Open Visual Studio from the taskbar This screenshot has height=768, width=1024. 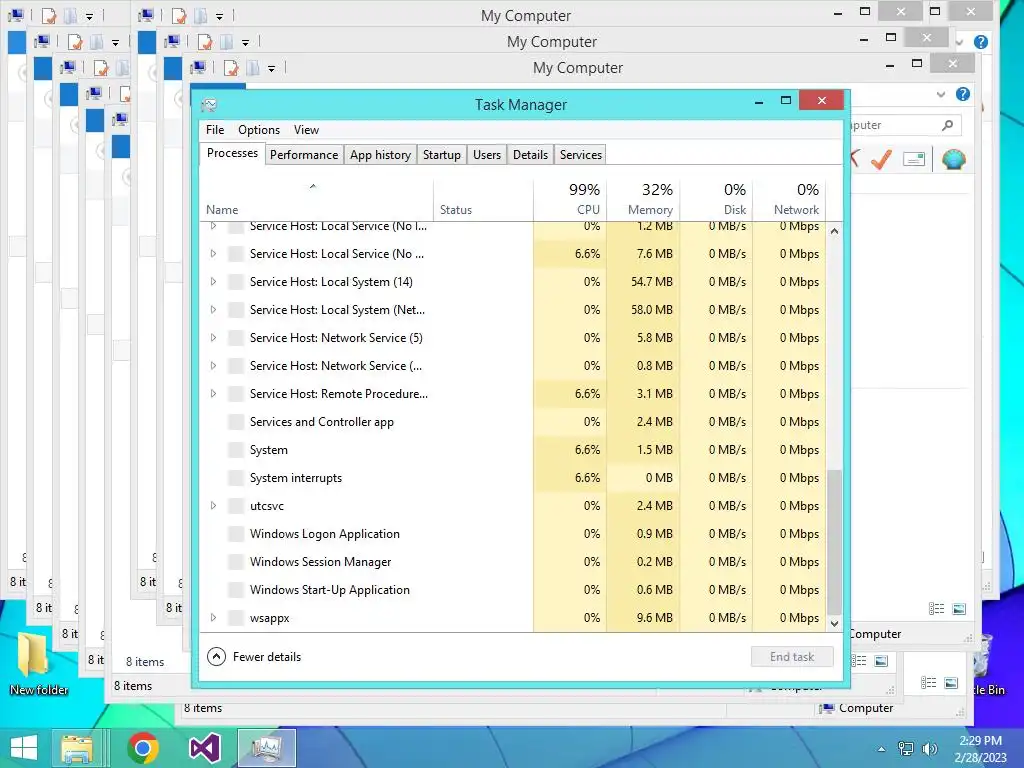click(x=204, y=748)
